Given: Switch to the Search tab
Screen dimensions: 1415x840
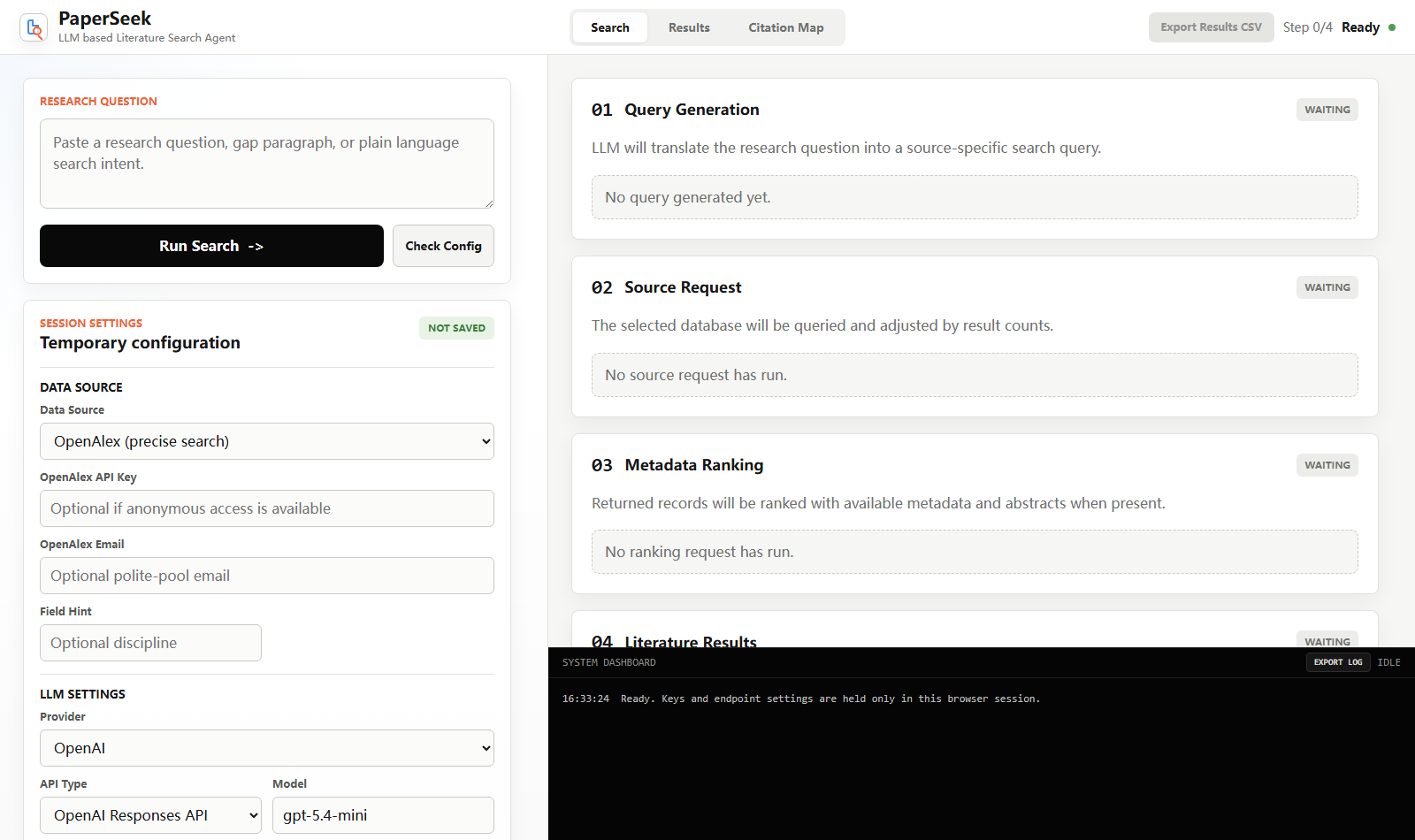Looking at the screenshot, I should [x=610, y=27].
